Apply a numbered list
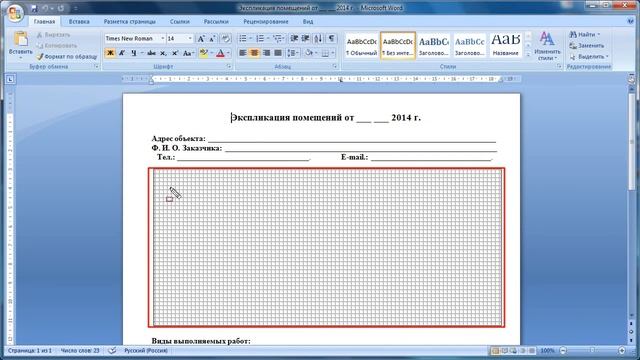This screenshot has width=640, height=360. click(x=260, y=39)
